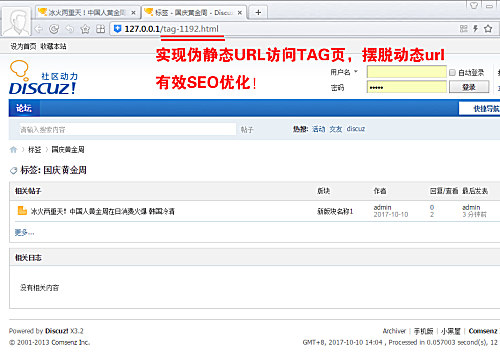Click the hot search 交友 link
500x364 pixels.
click(x=336, y=129)
